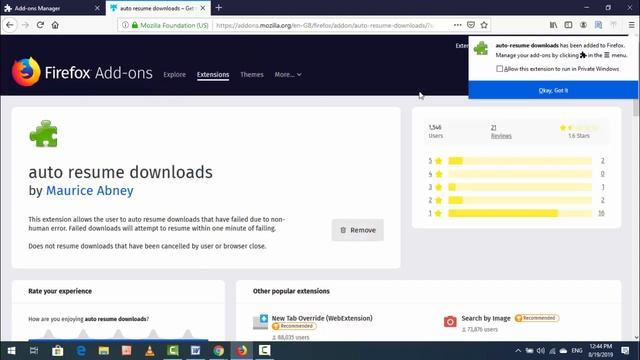Open the Firefox home page icon

pos(55,25)
